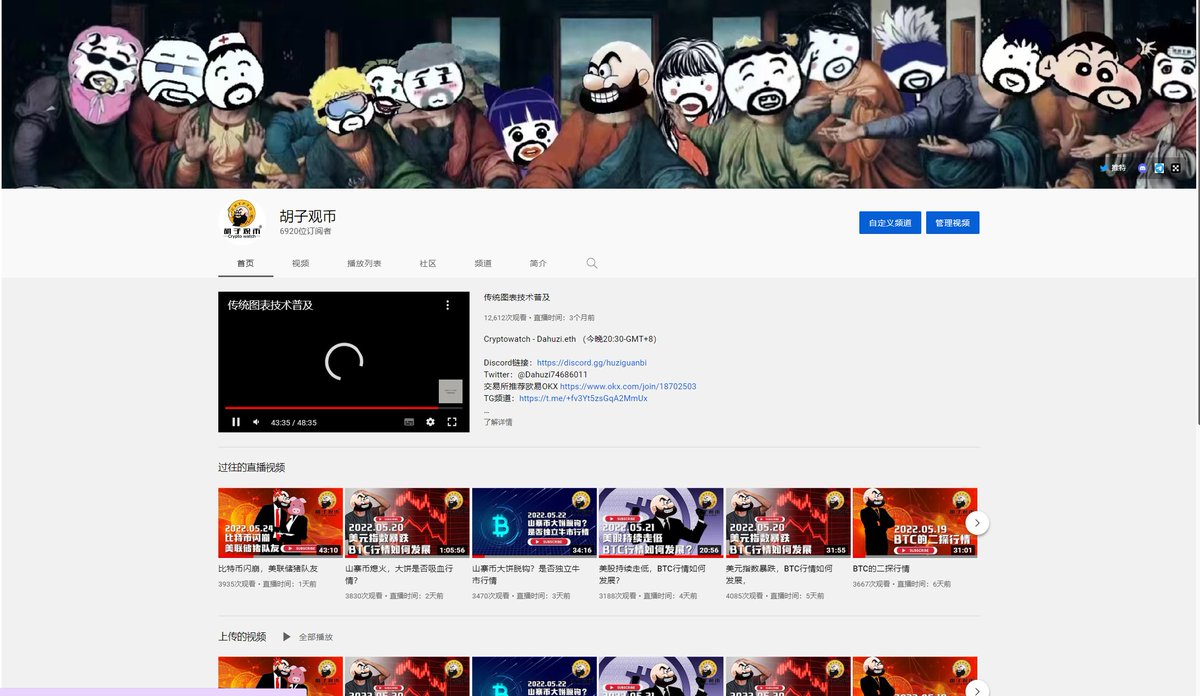Show next past live streams arrow
The width and height of the screenshot is (1200, 696).
point(978,522)
